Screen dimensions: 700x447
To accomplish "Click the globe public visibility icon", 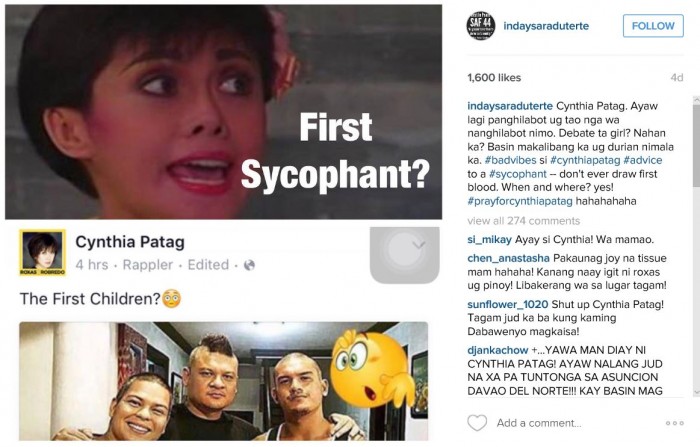I will pos(250,265).
